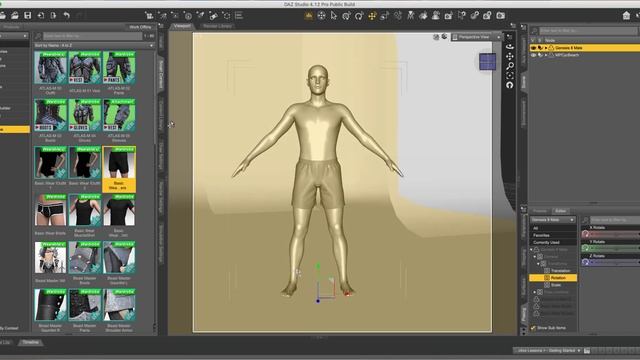Select Basic Wear Muscleshirt thumbnail
This screenshot has width=640, height=360.
84,210
